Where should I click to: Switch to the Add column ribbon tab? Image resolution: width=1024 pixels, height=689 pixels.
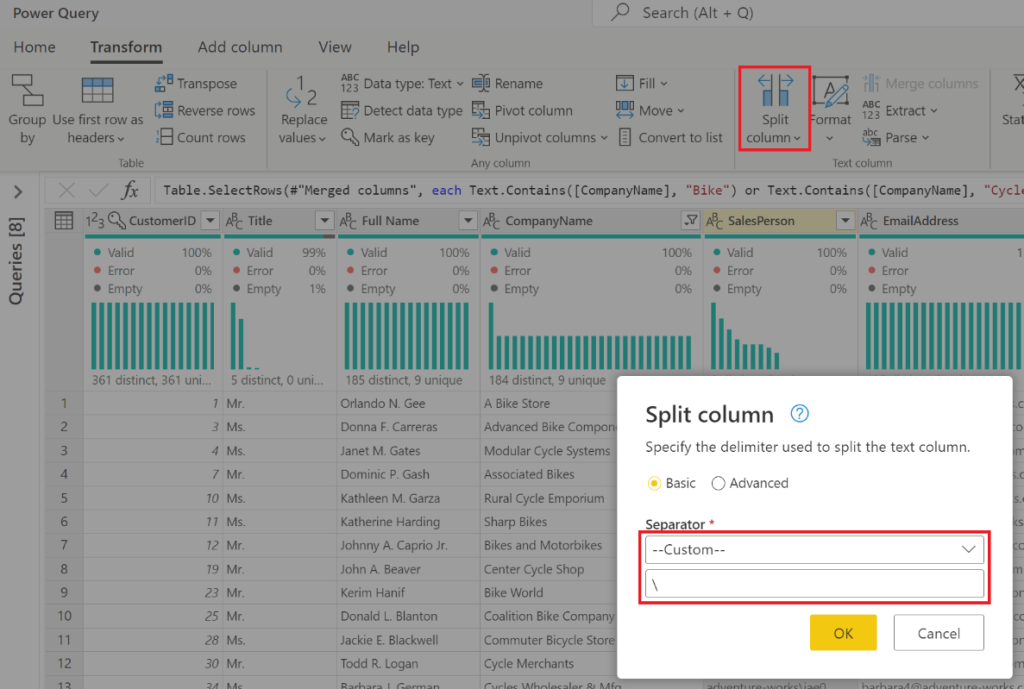(x=240, y=47)
